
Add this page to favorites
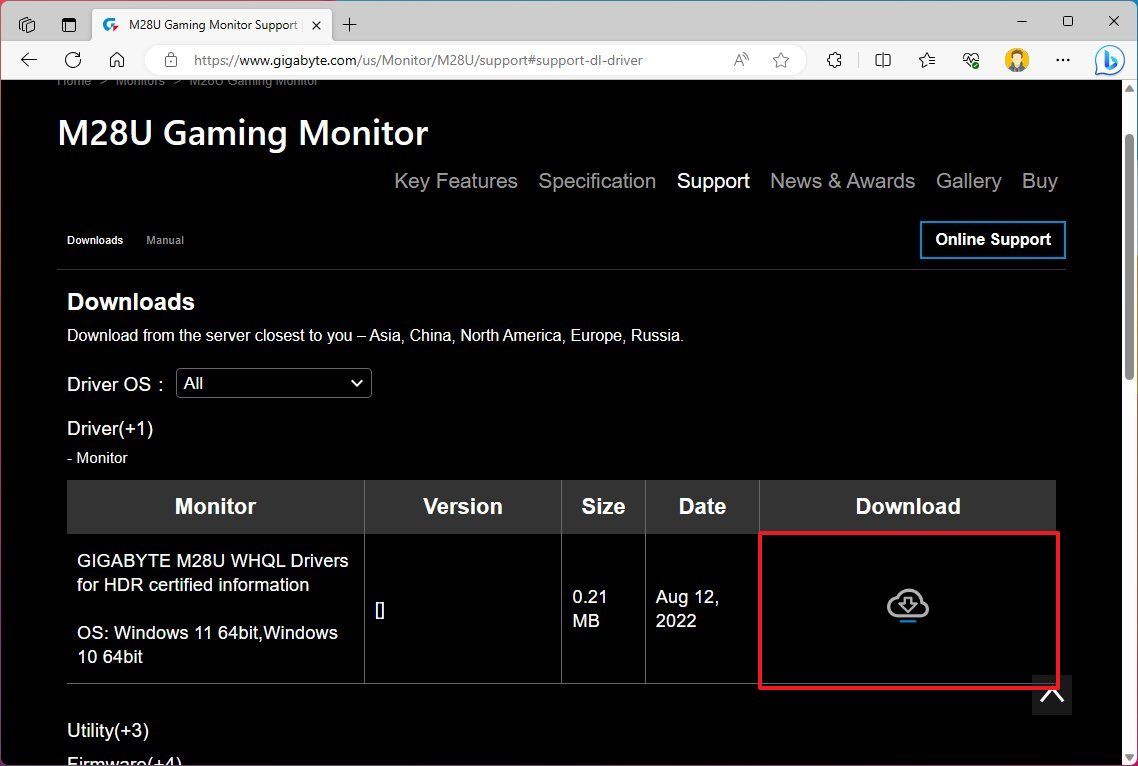point(781,60)
